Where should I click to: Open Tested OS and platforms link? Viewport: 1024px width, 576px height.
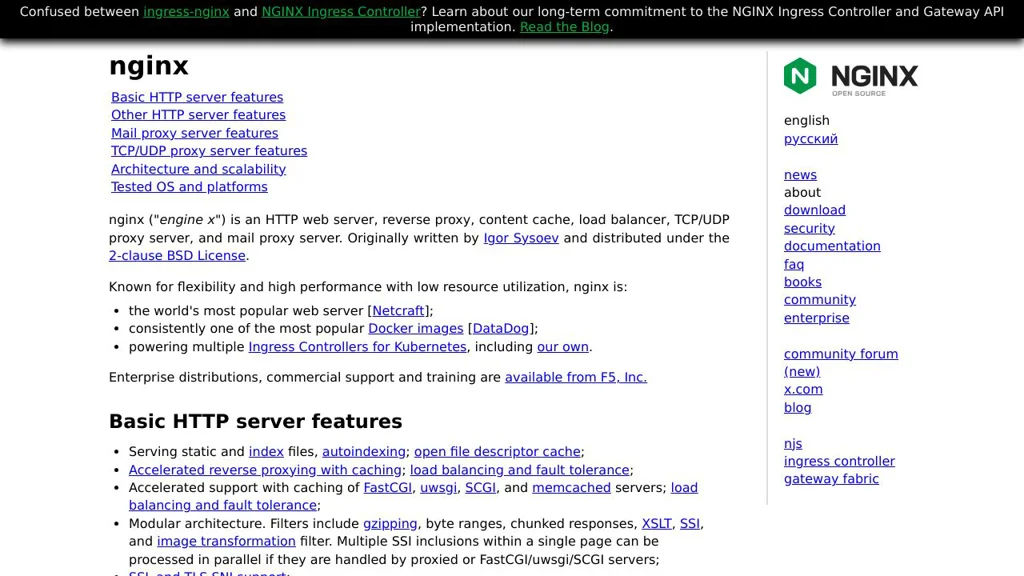click(x=189, y=186)
